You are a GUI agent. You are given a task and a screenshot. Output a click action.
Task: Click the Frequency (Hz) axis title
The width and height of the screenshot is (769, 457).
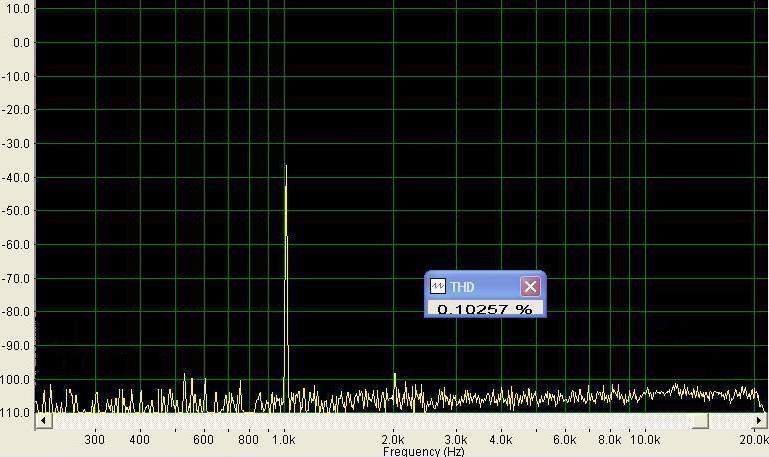click(x=423, y=451)
